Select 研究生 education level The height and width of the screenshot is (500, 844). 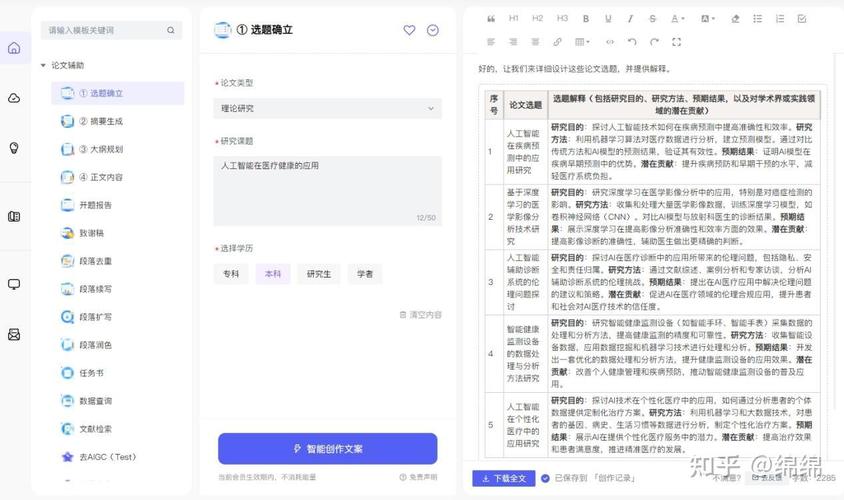(319, 274)
